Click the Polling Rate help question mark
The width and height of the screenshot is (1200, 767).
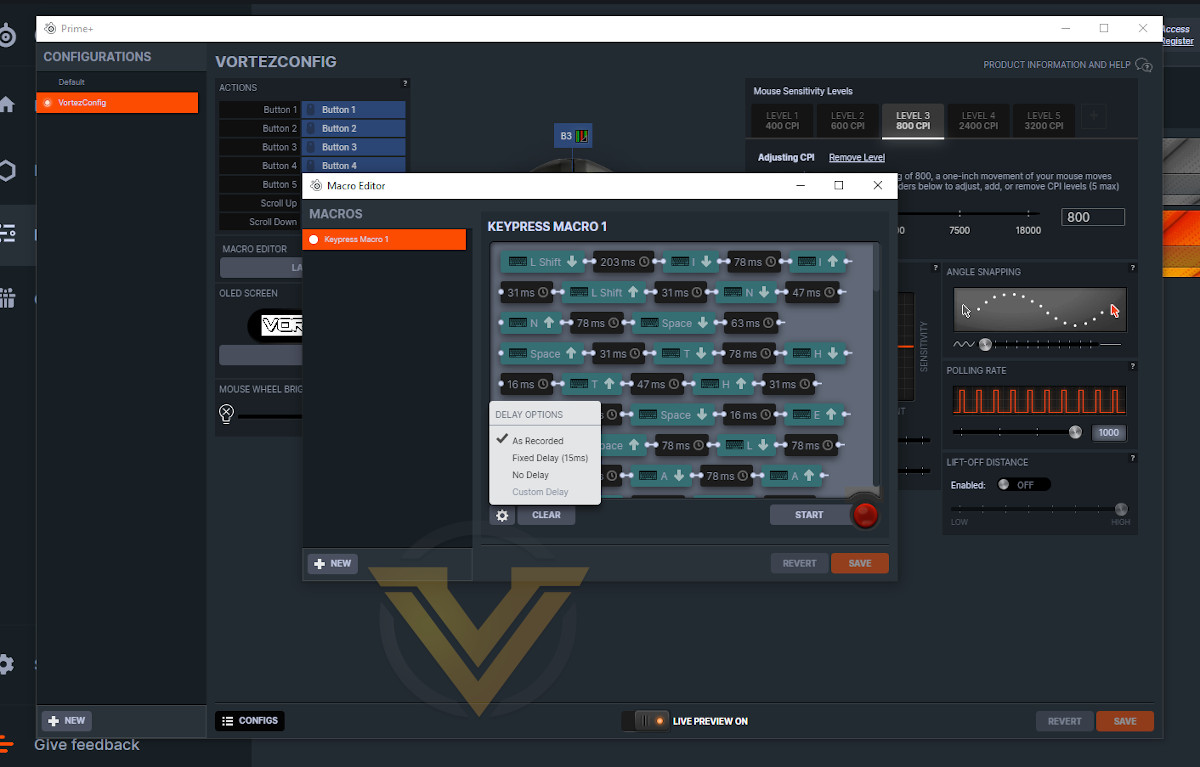[x=1132, y=367]
